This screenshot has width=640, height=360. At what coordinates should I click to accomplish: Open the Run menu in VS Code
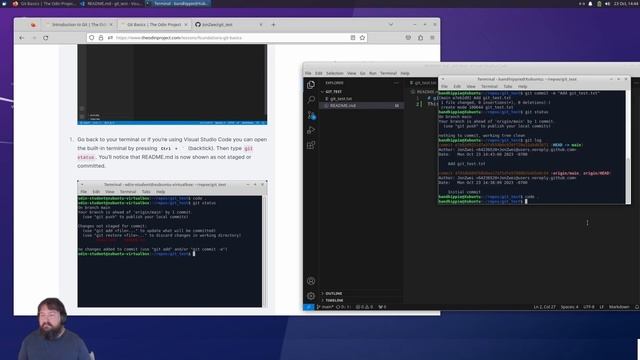[x=373, y=73]
